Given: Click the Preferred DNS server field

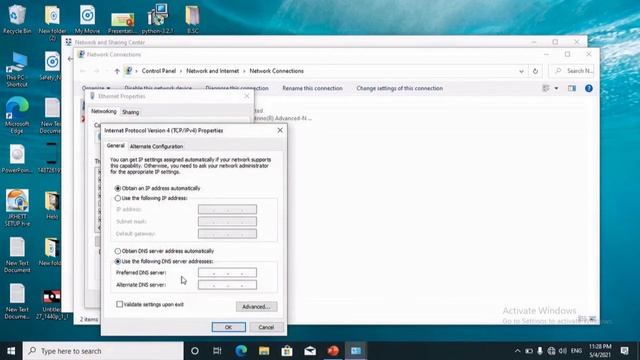Looking at the screenshot, I should pyautogui.click(x=227, y=273).
